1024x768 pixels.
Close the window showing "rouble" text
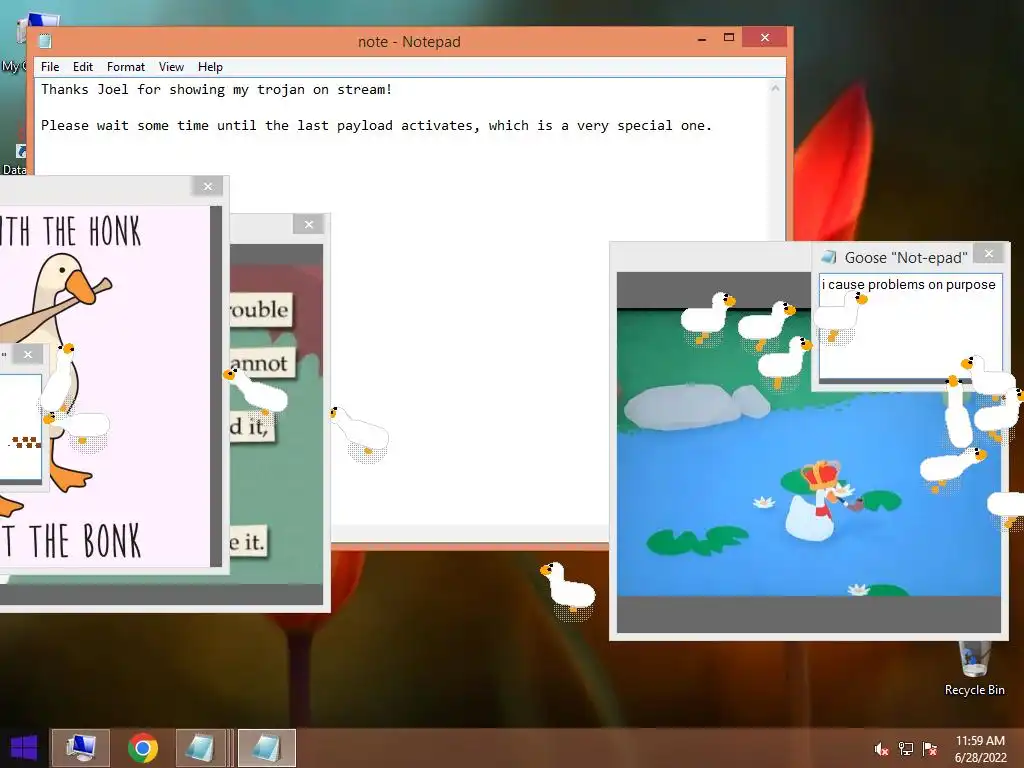pyautogui.click(x=309, y=225)
